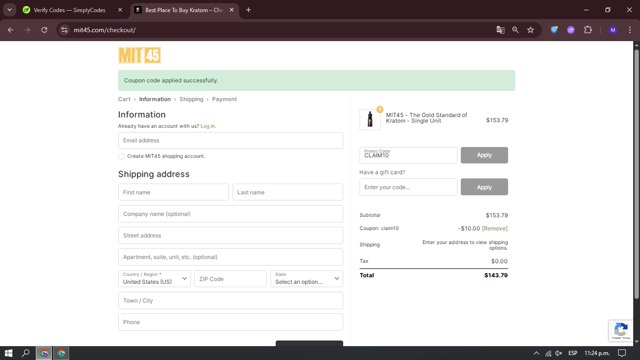Click the page vertical scrollbar

point(636,173)
